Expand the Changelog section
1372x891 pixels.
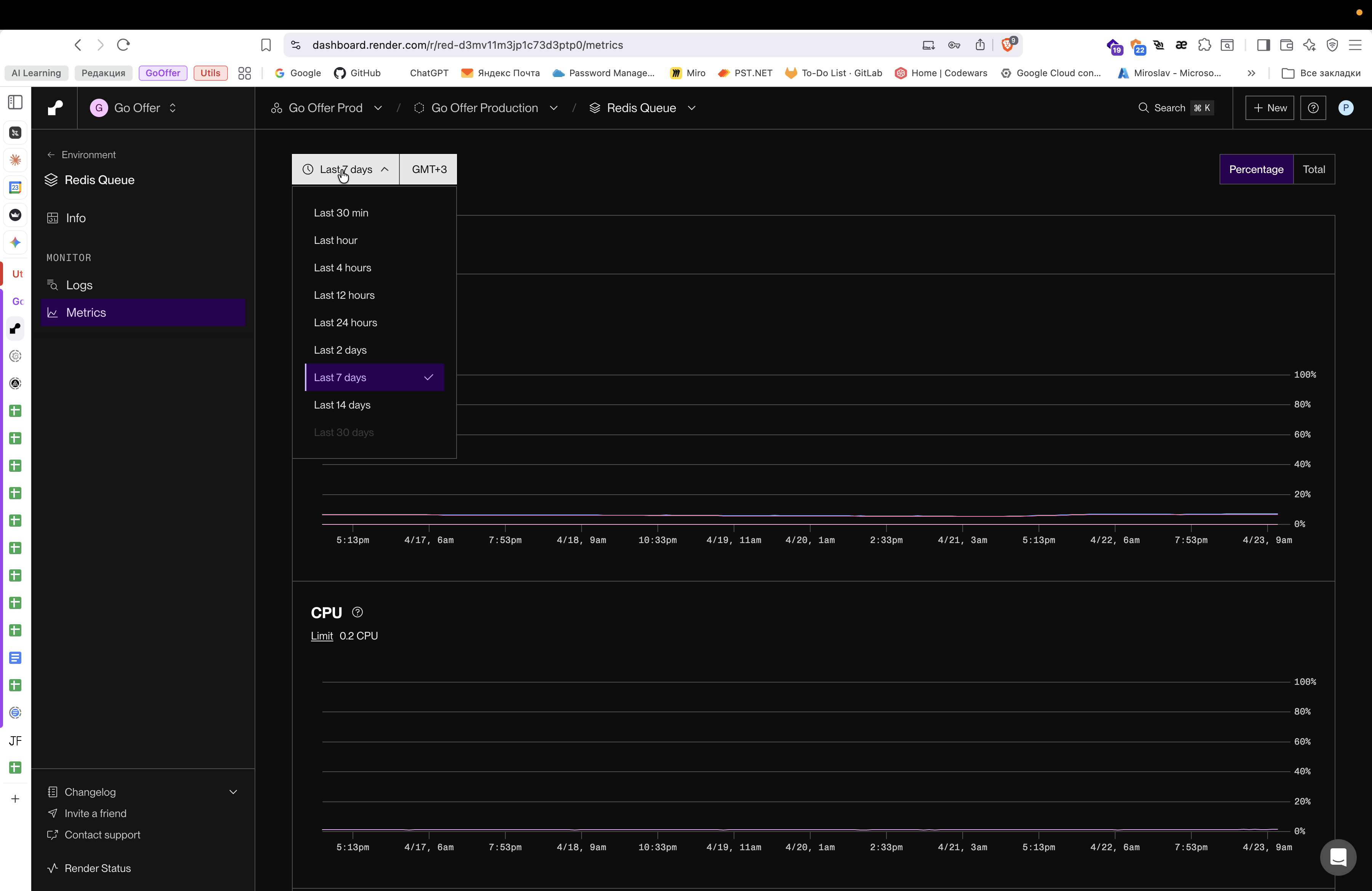233,792
